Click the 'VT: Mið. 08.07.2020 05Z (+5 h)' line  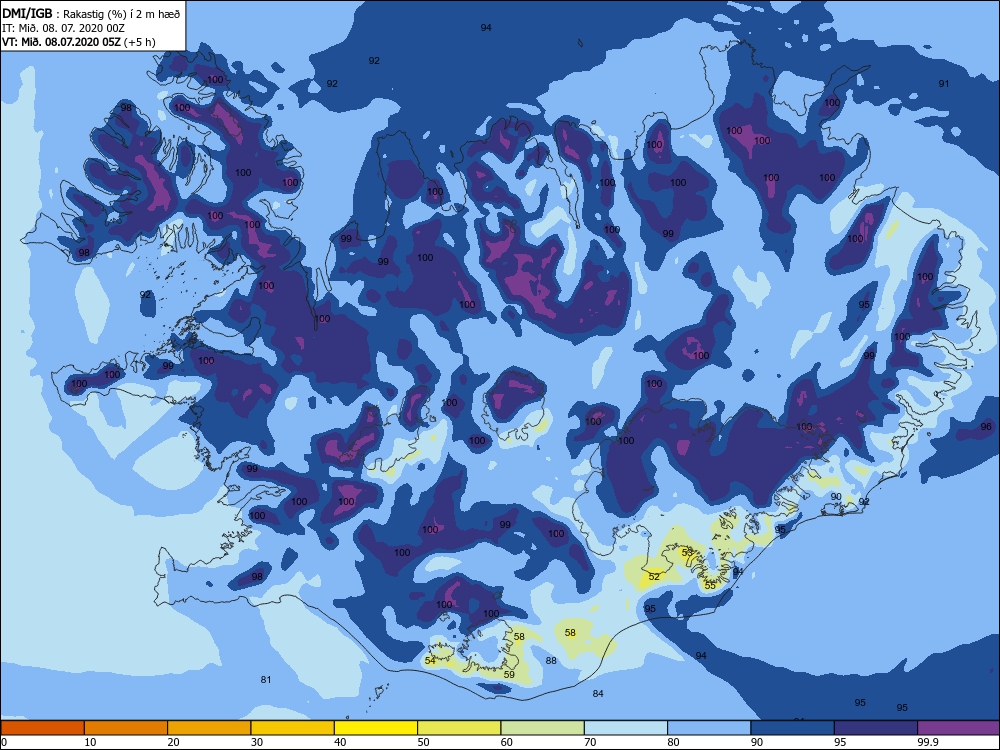(x=78, y=42)
